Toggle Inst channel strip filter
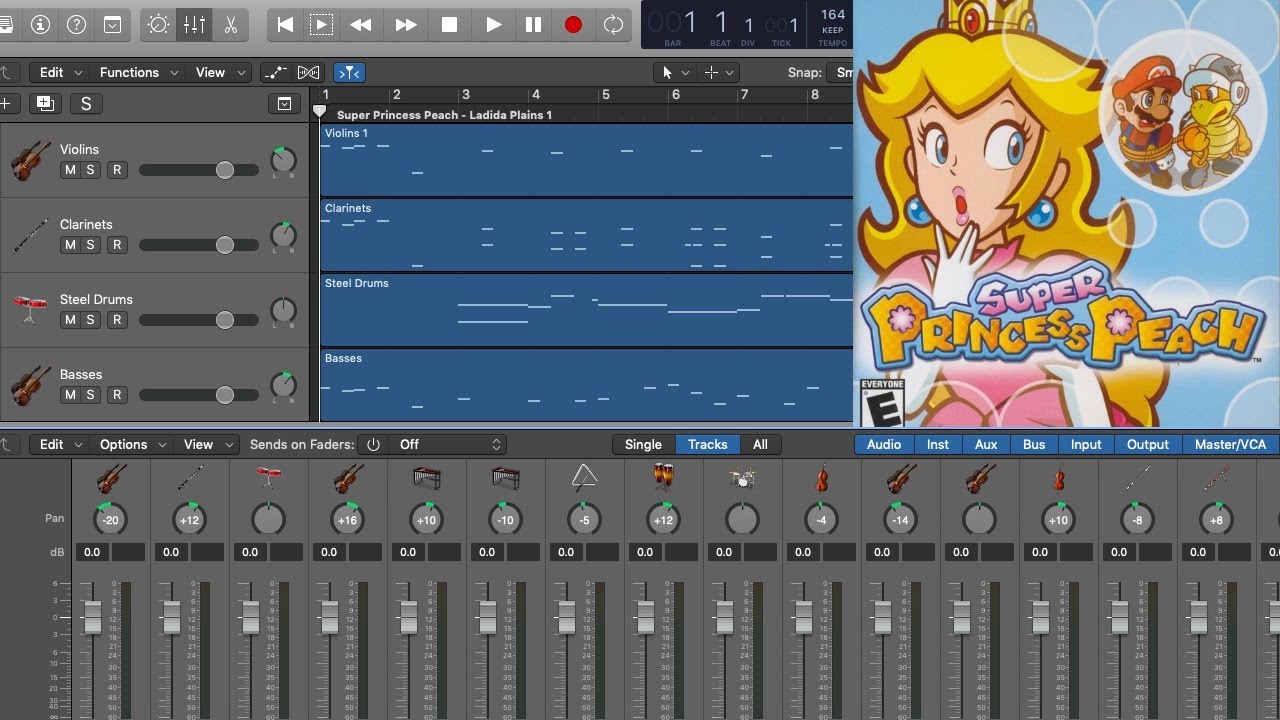 [x=938, y=444]
